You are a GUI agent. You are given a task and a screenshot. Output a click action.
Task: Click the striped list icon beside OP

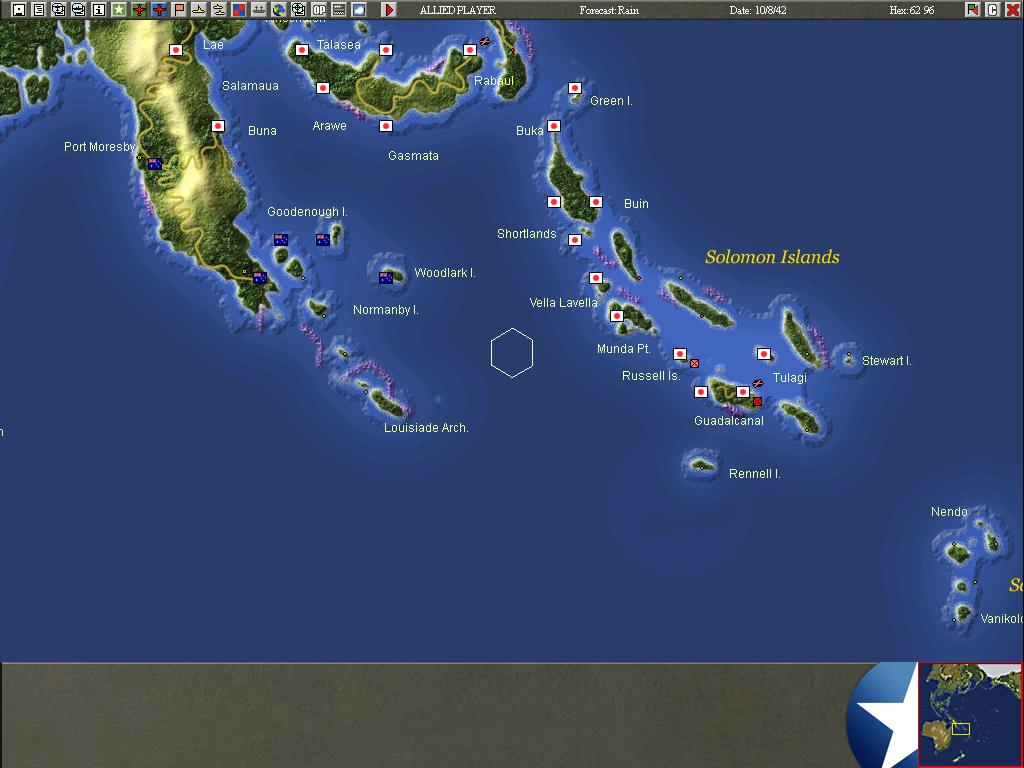[x=339, y=10]
